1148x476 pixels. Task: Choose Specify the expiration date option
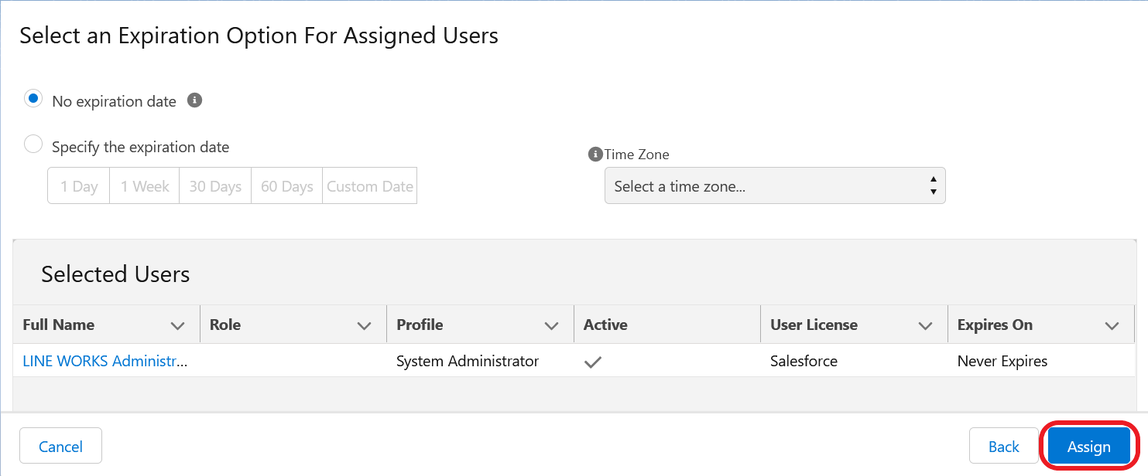(x=34, y=144)
